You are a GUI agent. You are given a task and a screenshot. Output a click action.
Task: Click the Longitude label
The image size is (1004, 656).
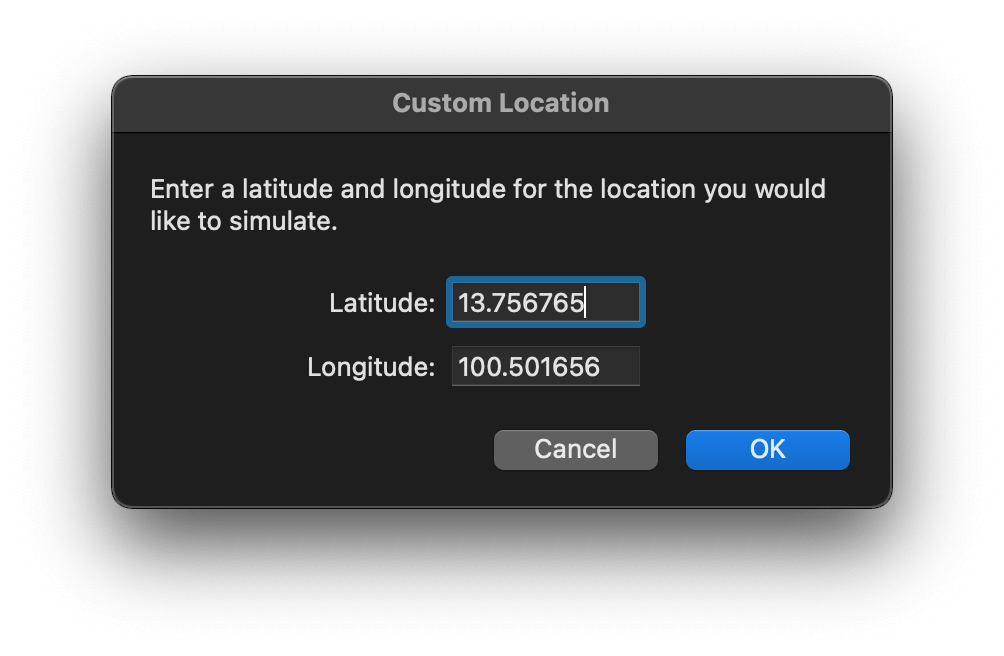pyautogui.click(x=371, y=367)
